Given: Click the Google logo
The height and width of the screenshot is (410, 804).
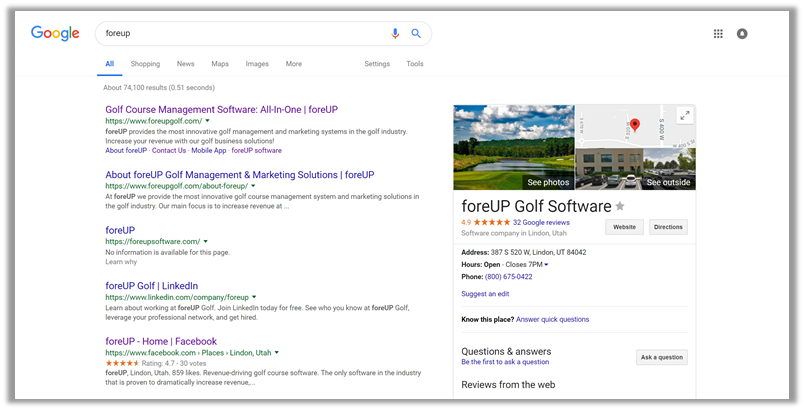Looking at the screenshot, I should point(55,33).
